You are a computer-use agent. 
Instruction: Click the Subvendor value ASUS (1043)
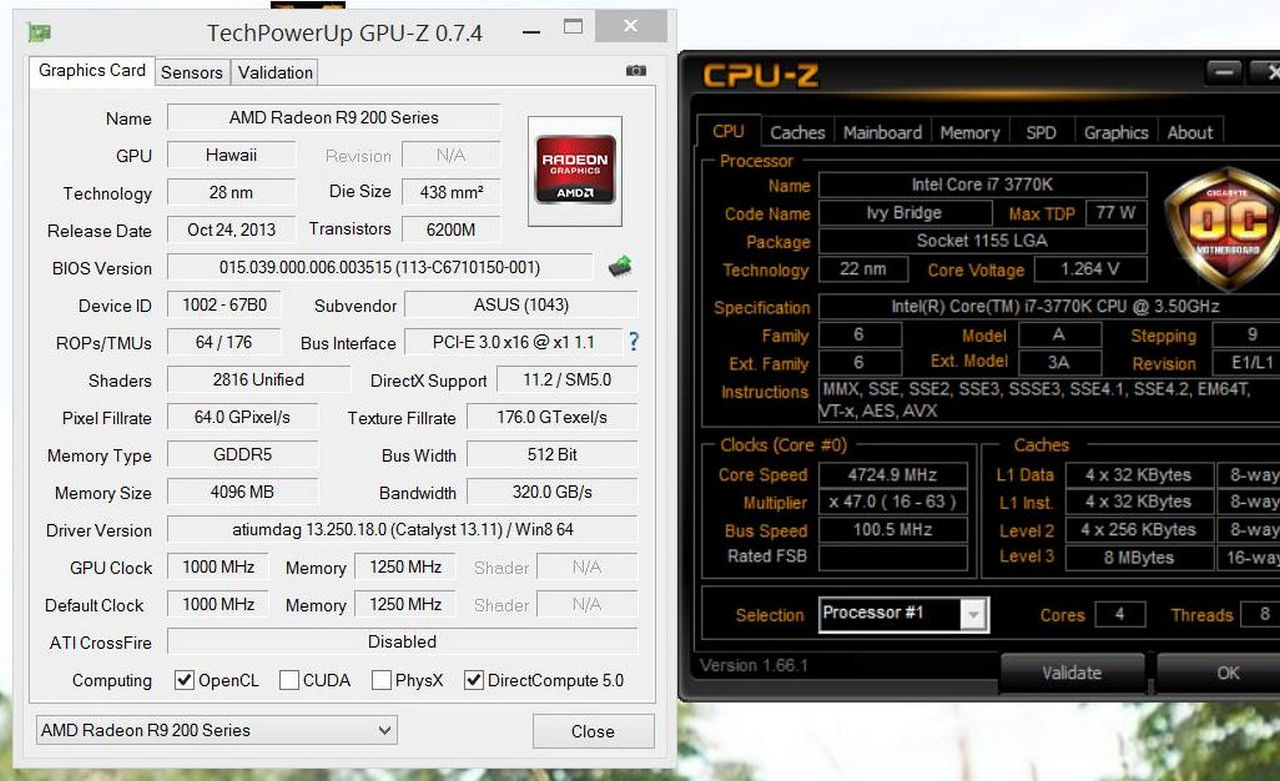tap(521, 305)
